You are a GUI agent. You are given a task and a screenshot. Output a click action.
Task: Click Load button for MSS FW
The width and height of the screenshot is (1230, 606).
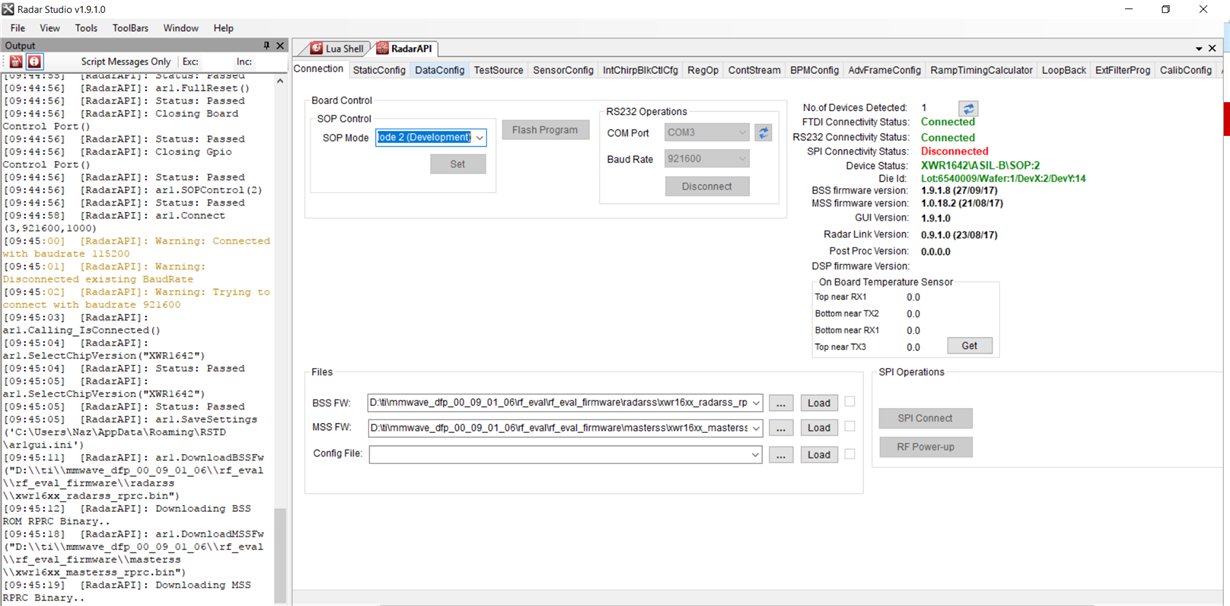(819, 428)
